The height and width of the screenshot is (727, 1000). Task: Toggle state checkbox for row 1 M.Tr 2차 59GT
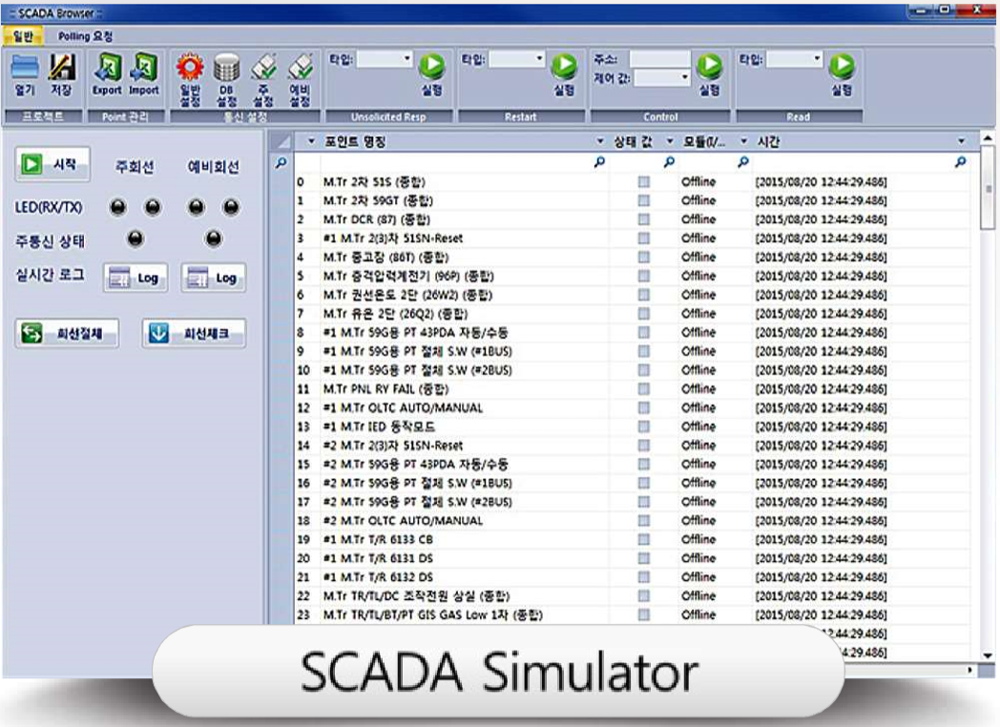point(644,200)
